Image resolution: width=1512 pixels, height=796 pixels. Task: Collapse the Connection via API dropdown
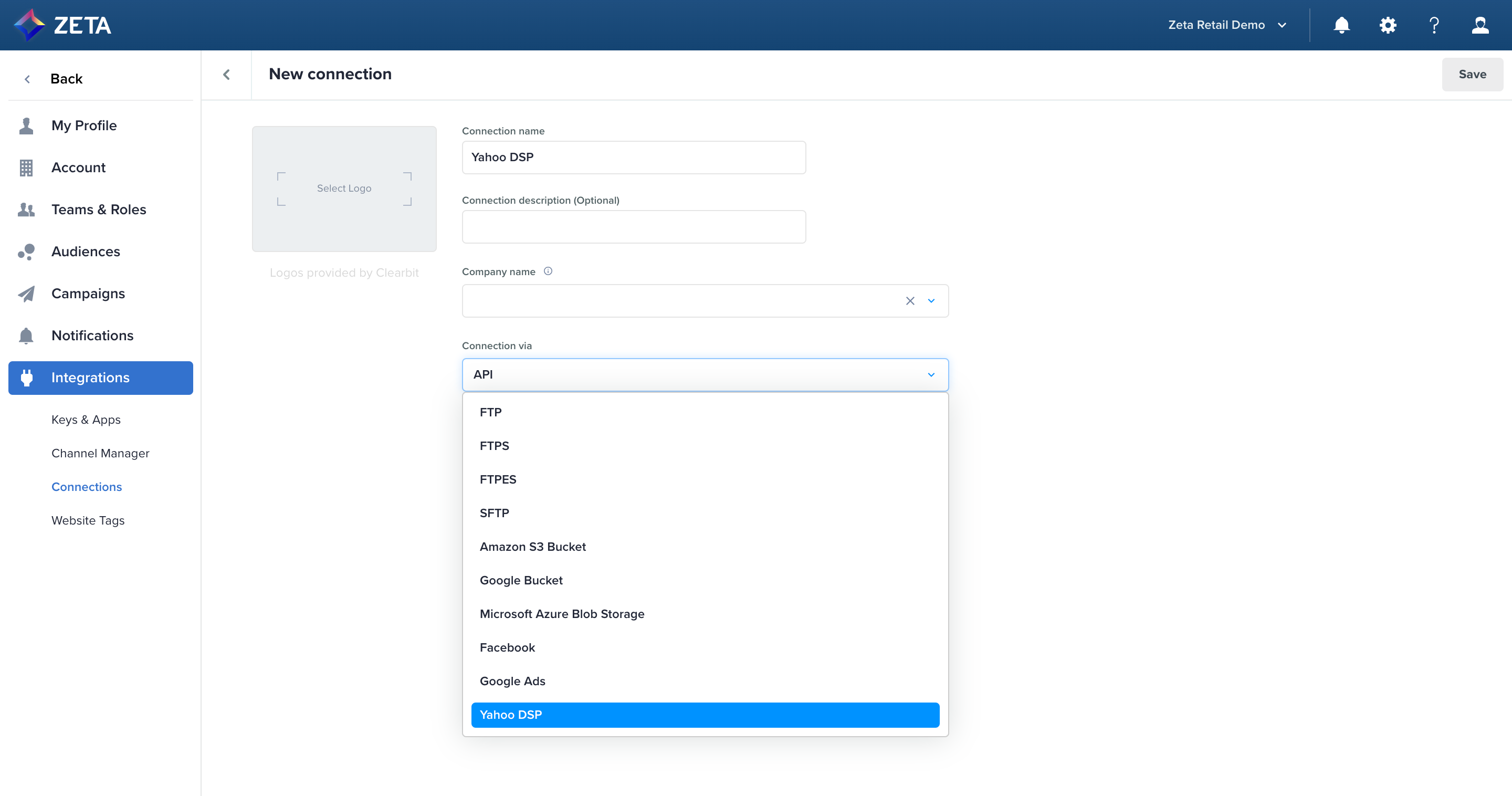point(931,375)
